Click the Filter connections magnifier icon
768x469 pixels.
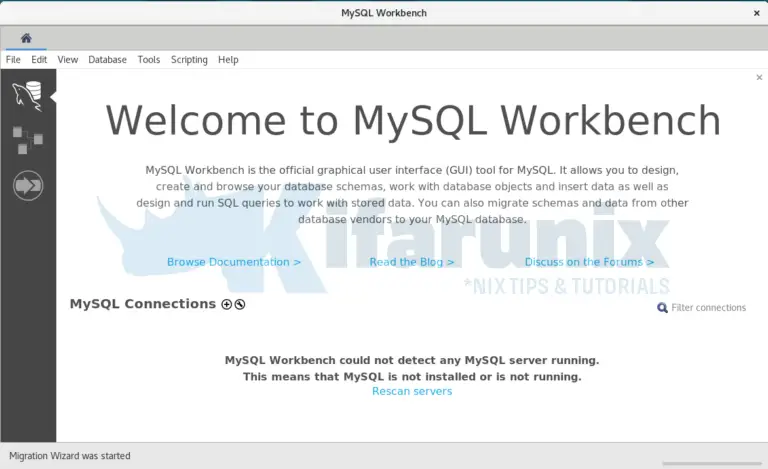pos(662,307)
